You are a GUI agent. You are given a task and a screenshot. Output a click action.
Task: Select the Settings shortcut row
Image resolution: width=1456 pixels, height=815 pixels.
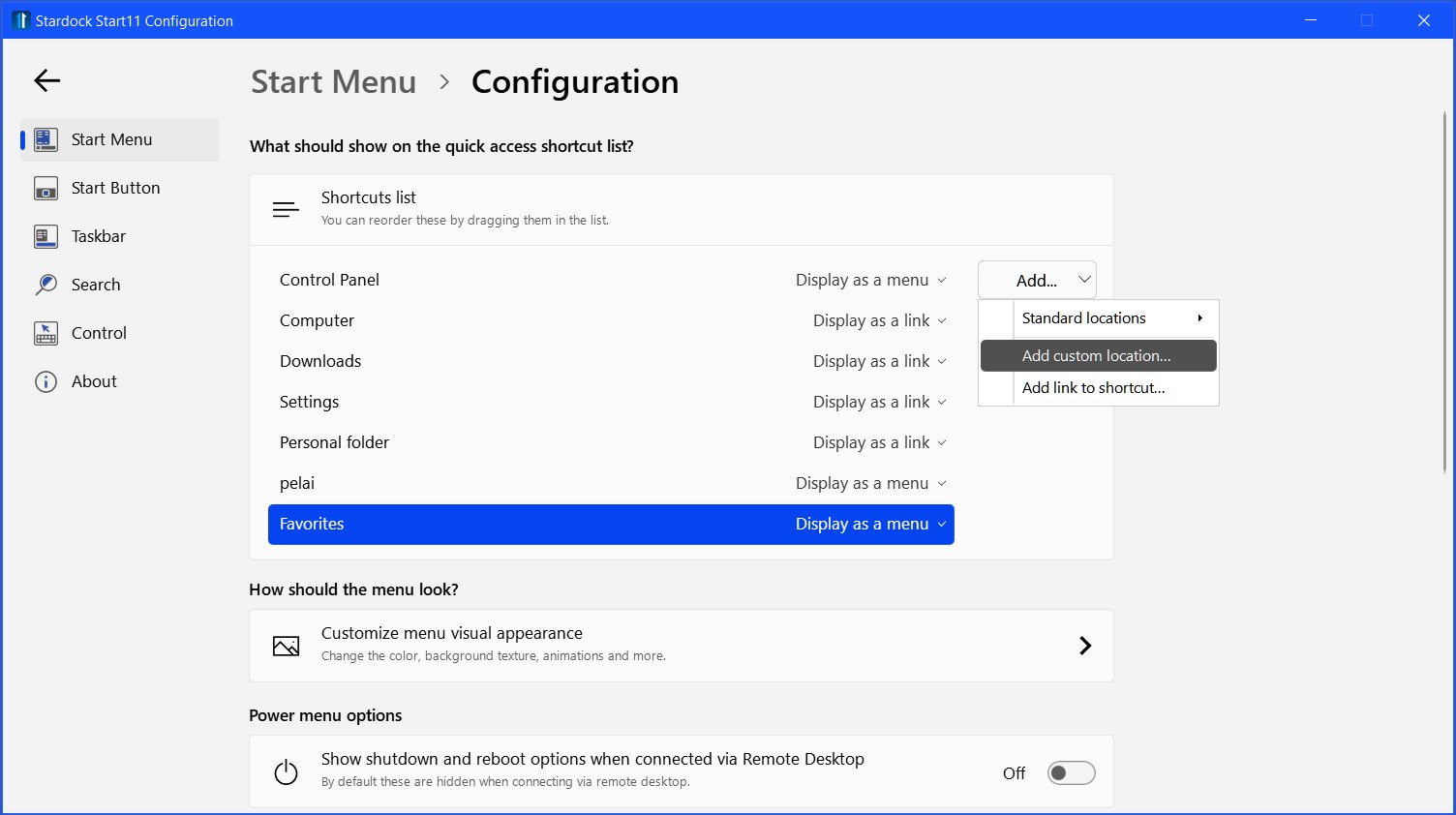coord(611,402)
